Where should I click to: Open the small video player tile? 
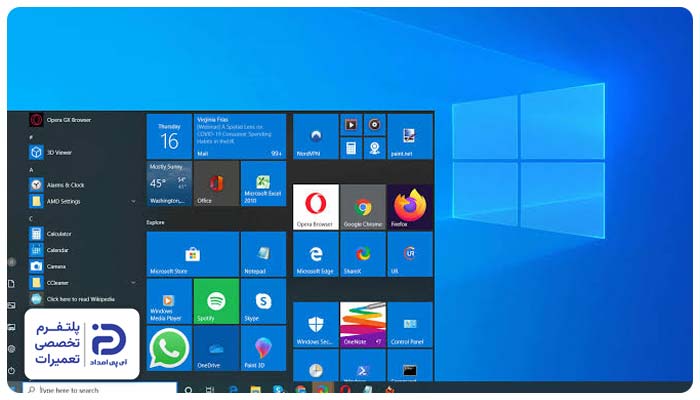[351, 125]
